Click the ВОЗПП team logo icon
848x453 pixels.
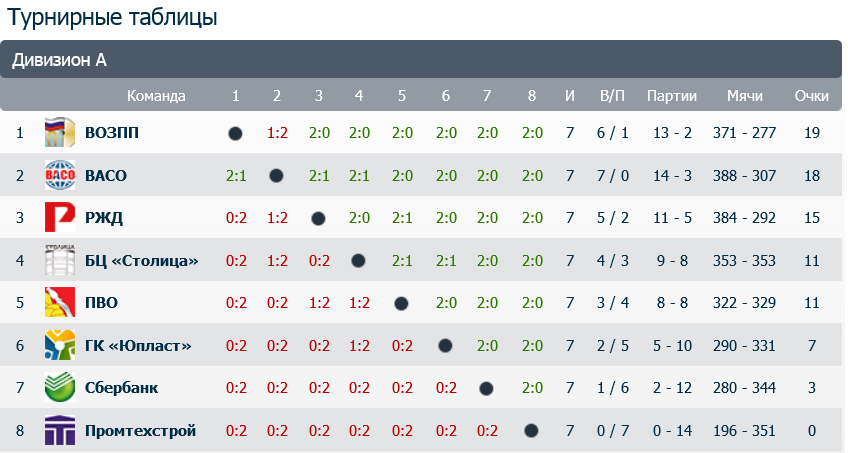click(59, 132)
